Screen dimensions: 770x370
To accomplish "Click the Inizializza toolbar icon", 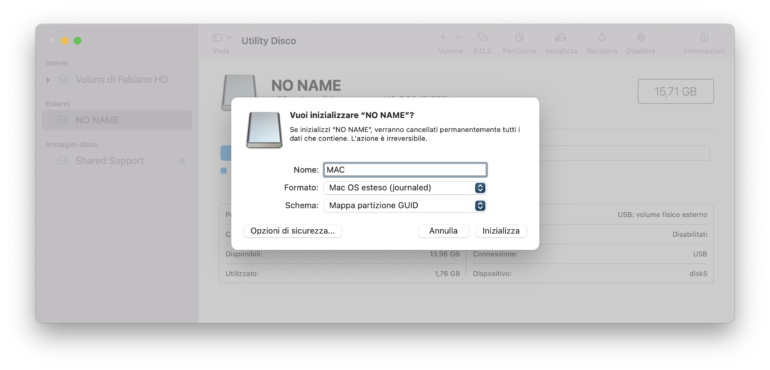I will pyautogui.click(x=560, y=37).
